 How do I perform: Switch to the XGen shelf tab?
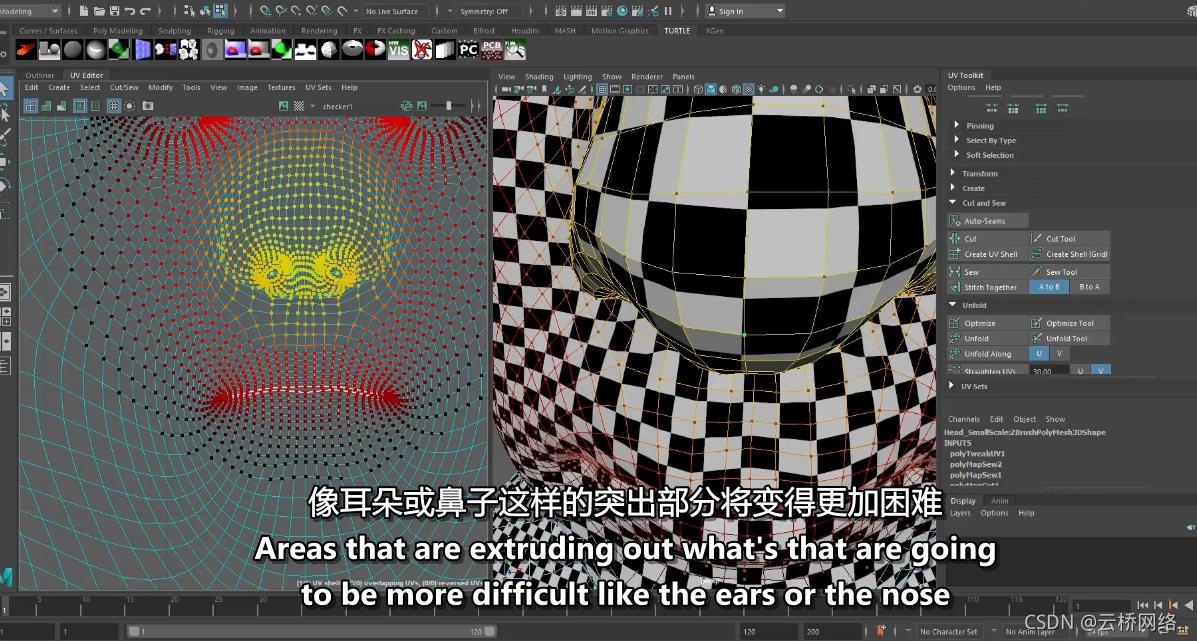(715, 31)
